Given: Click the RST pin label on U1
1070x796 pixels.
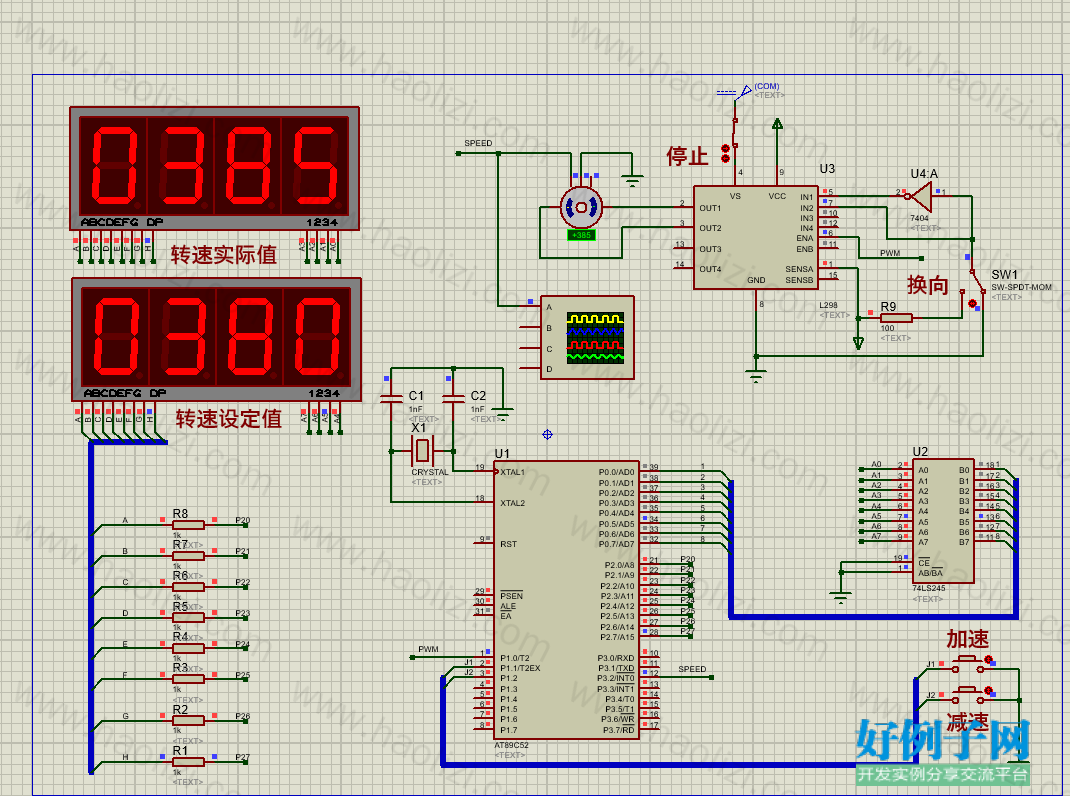Looking at the screenshot, I should 508,544.
